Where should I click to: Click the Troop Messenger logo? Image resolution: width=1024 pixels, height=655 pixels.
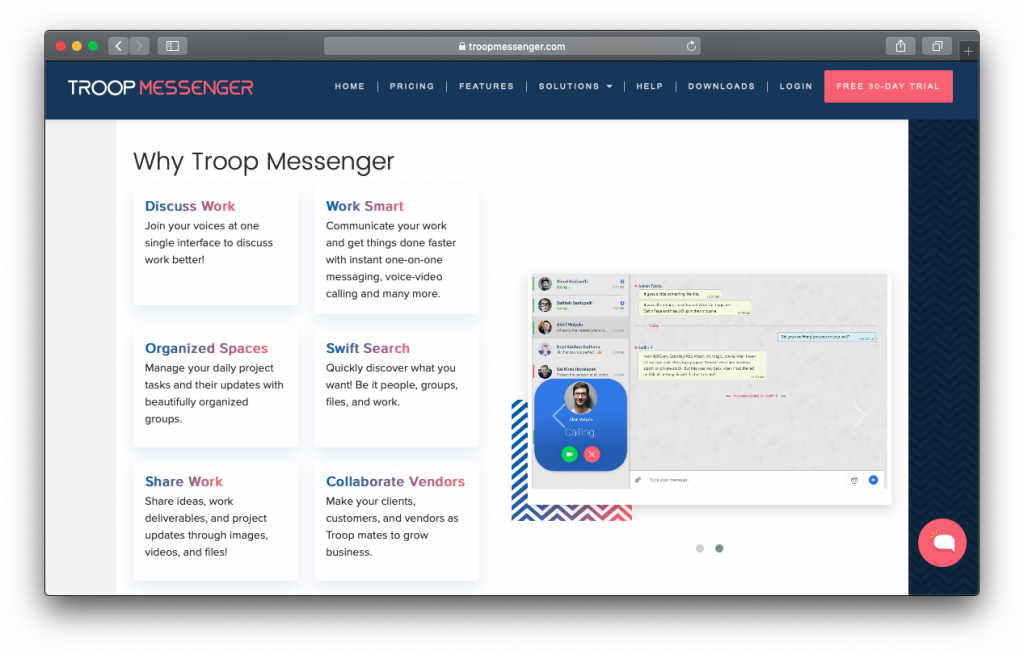pos(161,87)
